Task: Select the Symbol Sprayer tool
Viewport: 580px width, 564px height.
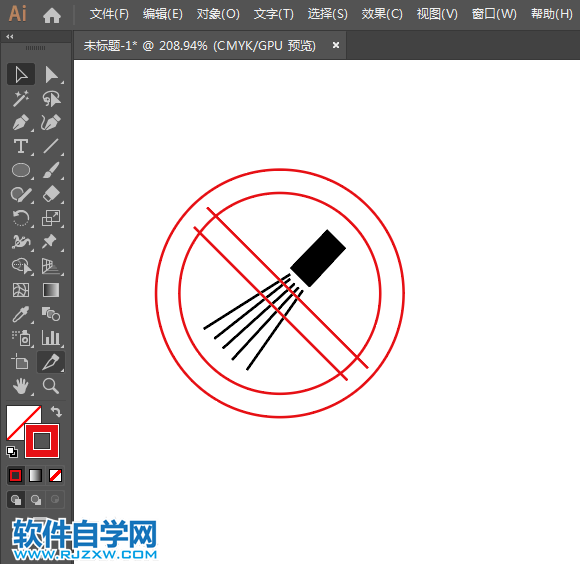Action: 21,338
